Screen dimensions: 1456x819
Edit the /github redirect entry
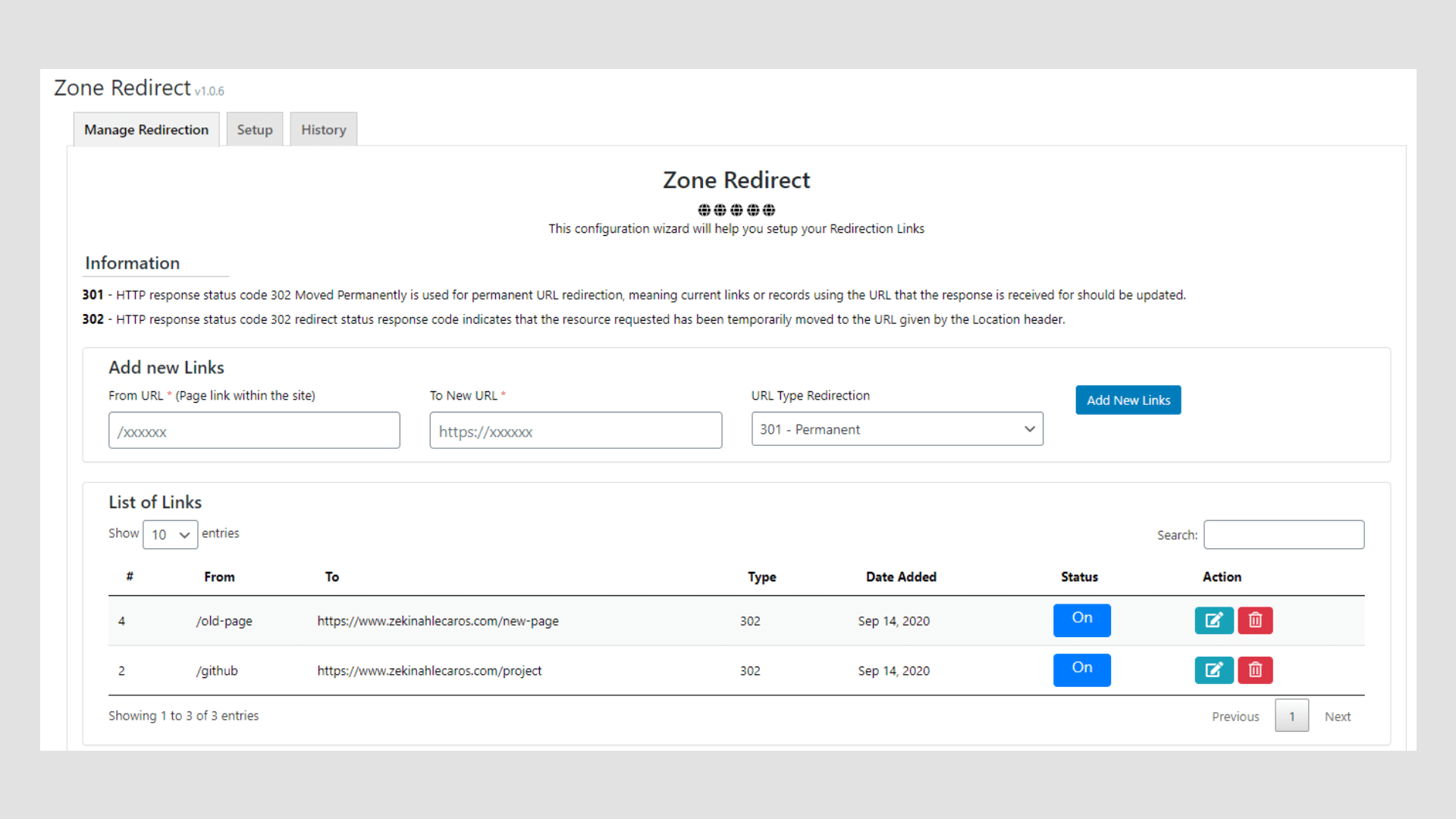coord(1213,670)
